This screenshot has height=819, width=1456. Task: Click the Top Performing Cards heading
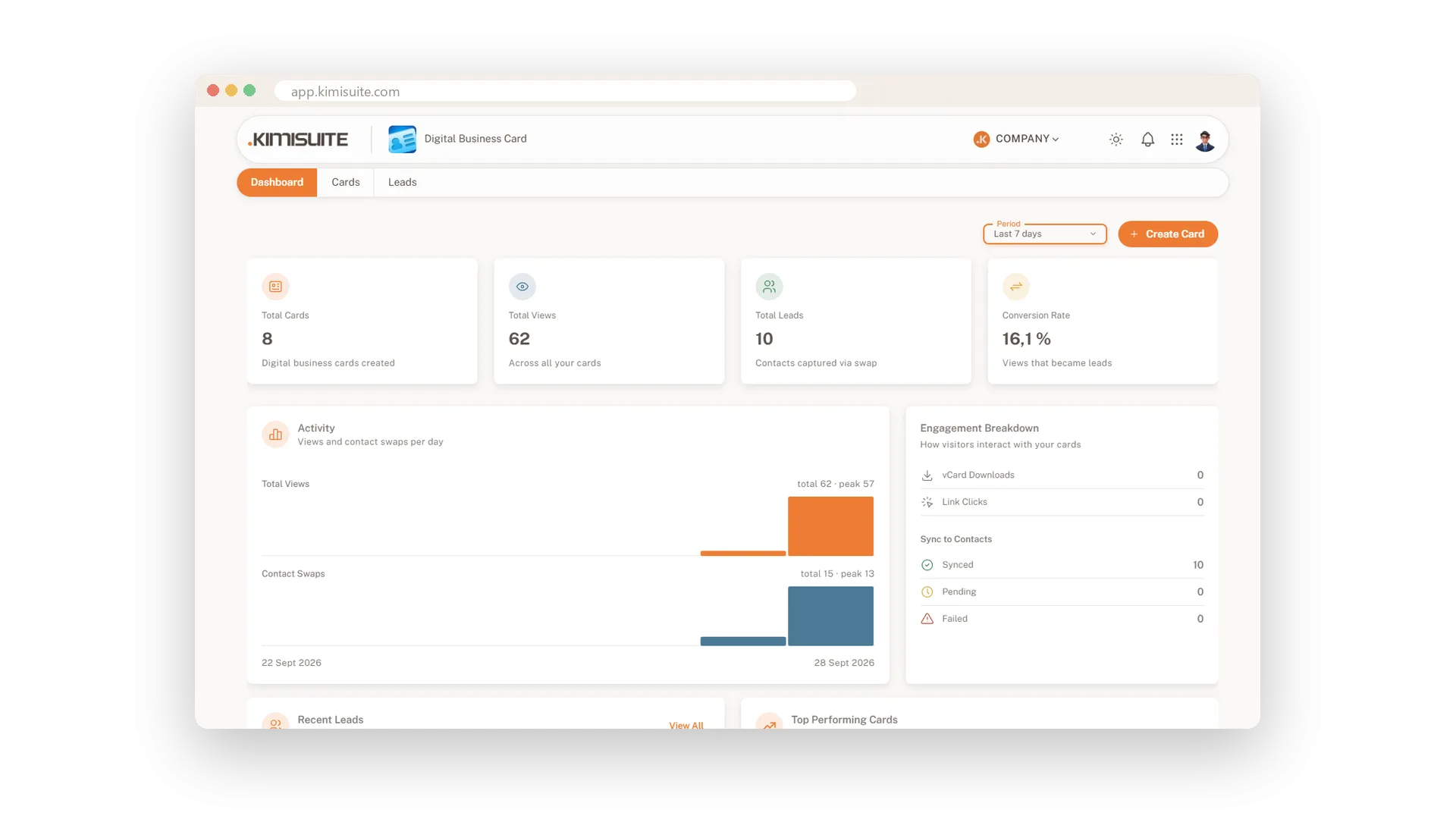[844, 720]
